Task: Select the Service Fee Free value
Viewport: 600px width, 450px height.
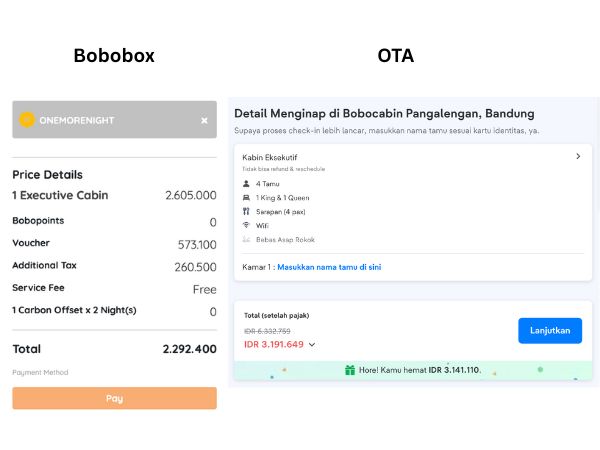Action: click(205, 289)
